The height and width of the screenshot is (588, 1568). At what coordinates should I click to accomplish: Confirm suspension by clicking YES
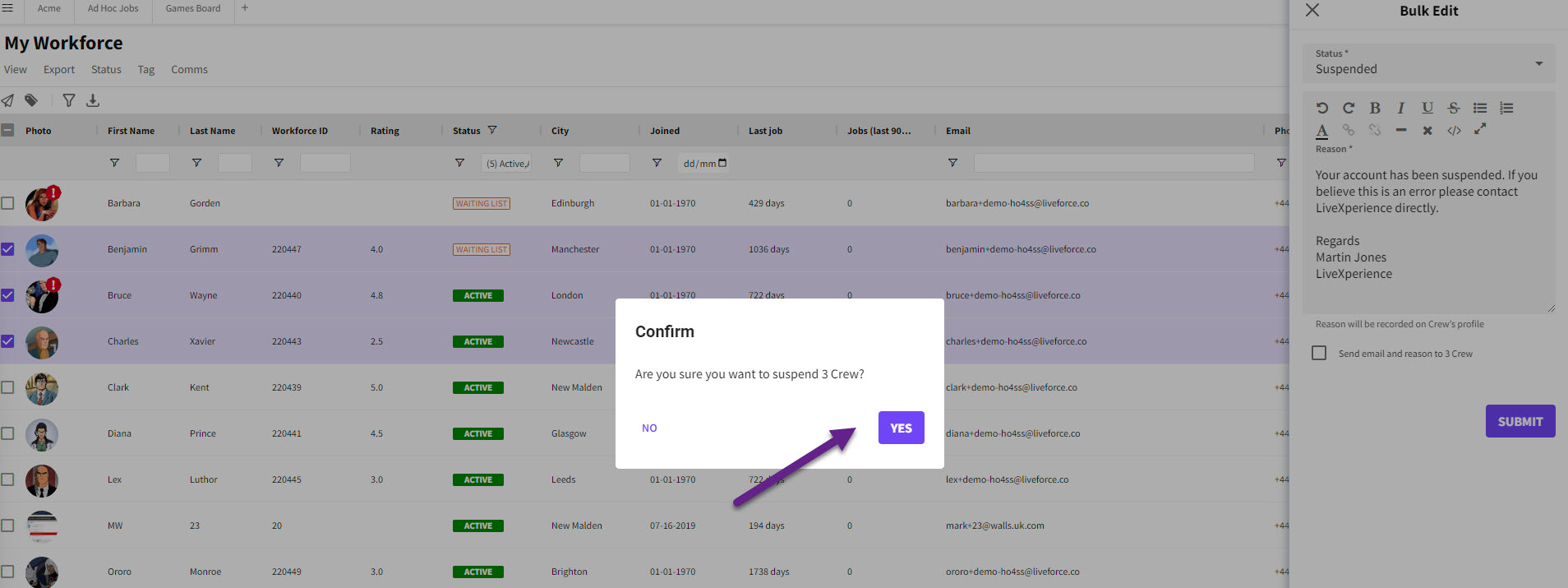tap(901, 428)
